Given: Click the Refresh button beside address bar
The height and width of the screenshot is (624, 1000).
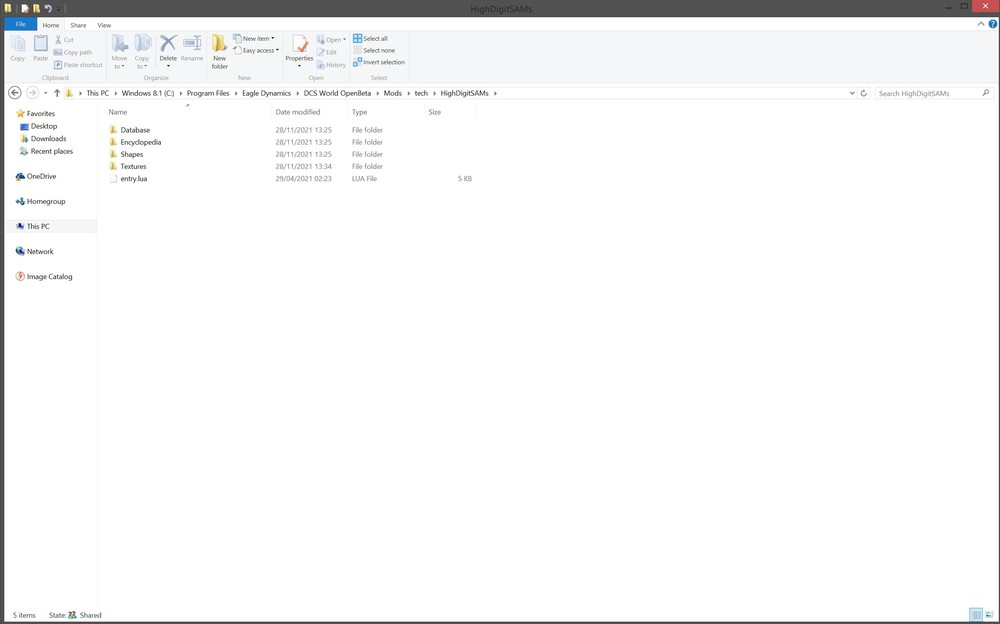Looking at the screenshot, I should [864, 93].
